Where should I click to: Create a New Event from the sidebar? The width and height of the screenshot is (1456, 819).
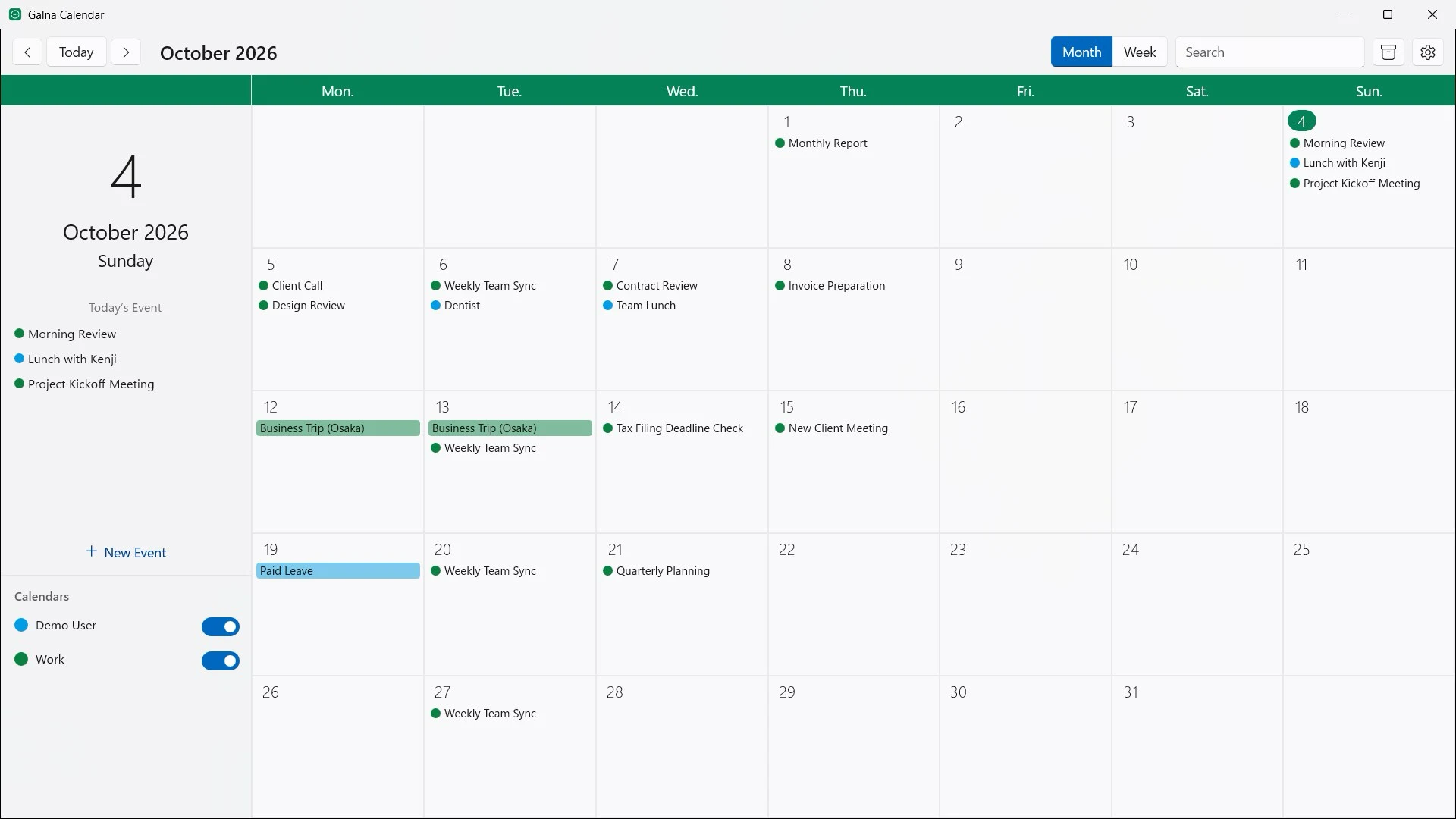126,552
